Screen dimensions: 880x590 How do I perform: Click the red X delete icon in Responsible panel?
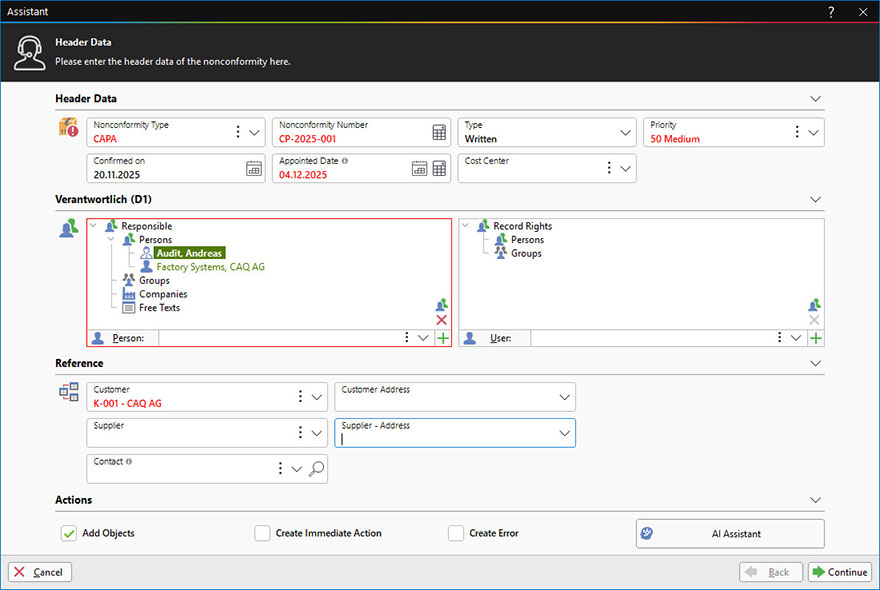[442, 320]
